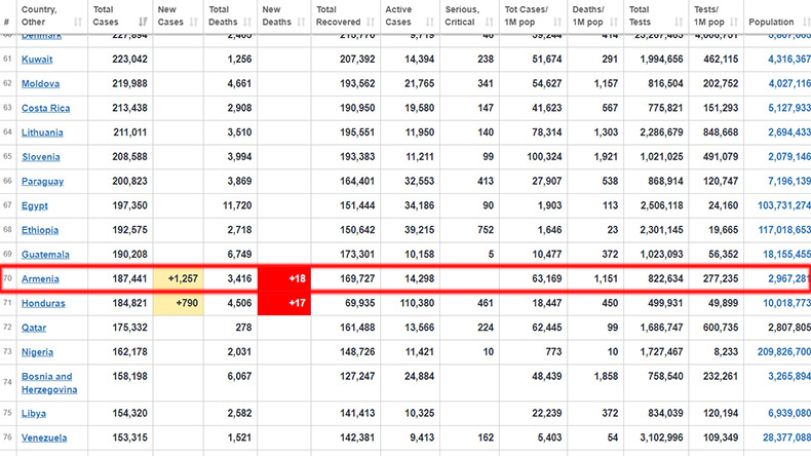Click sort icon beside Deaths/1M pop header
This screenshot has height=456, width=811.
(x=614, y=22)
